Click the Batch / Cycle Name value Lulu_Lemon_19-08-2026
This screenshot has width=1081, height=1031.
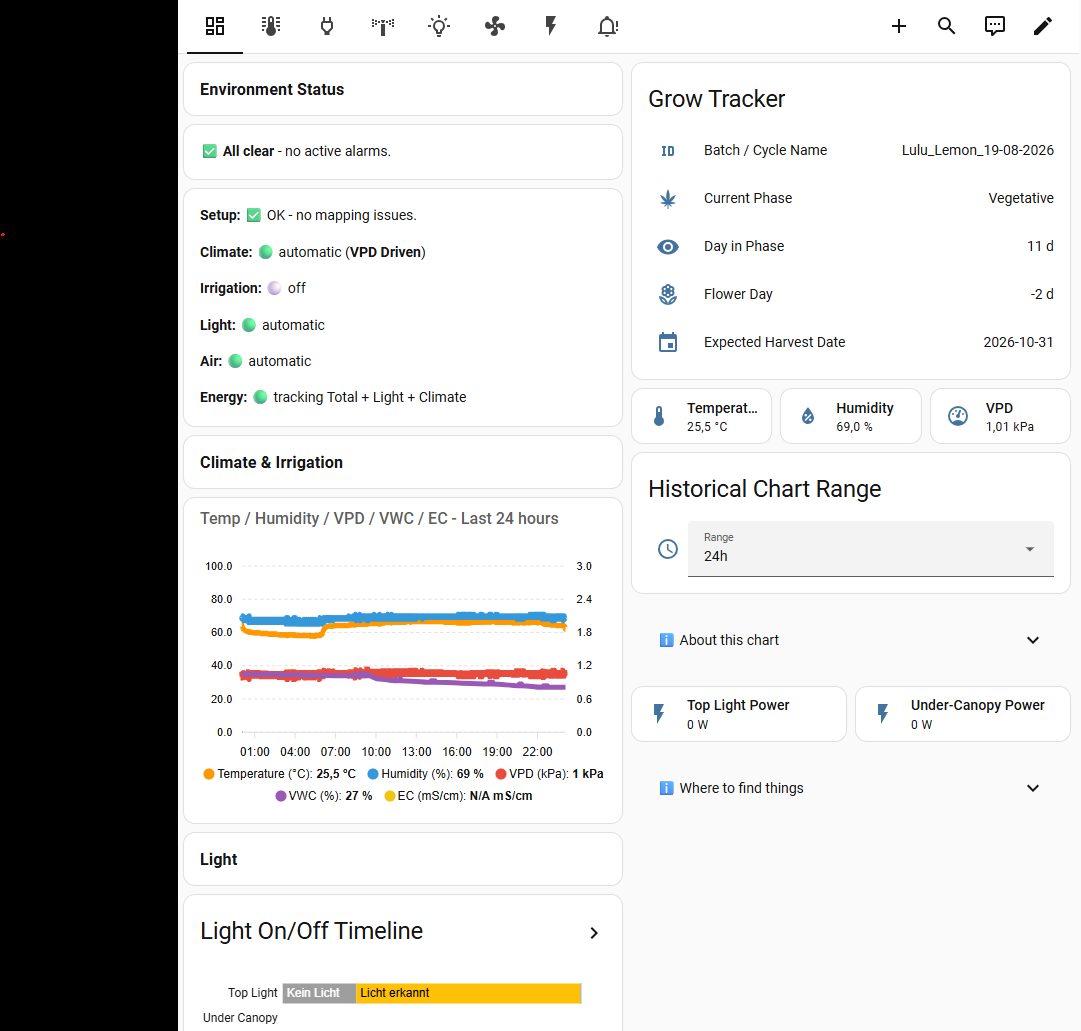point(978,150)
